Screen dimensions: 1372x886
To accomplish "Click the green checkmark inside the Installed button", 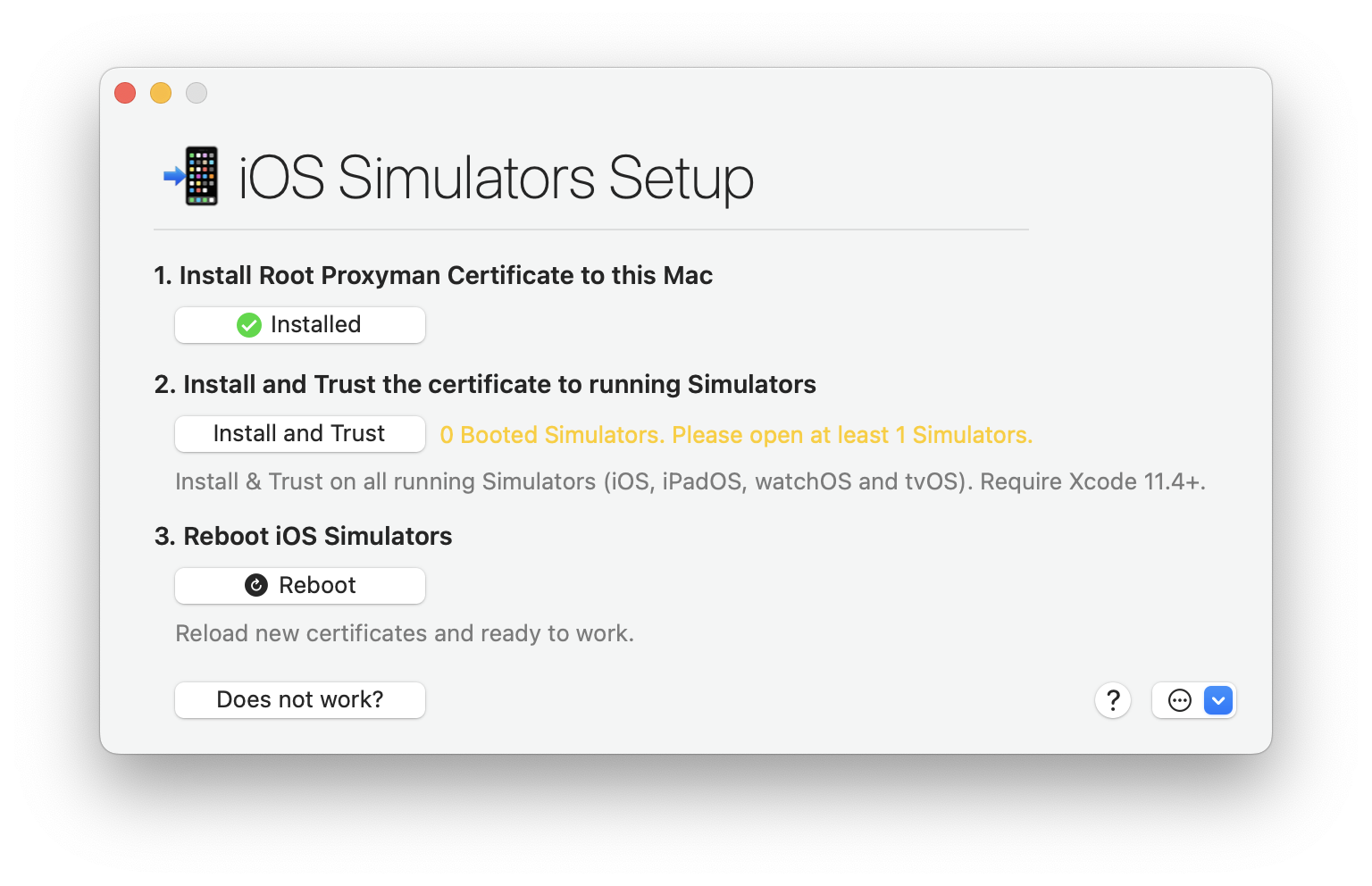I will click(x=249, y=324).
